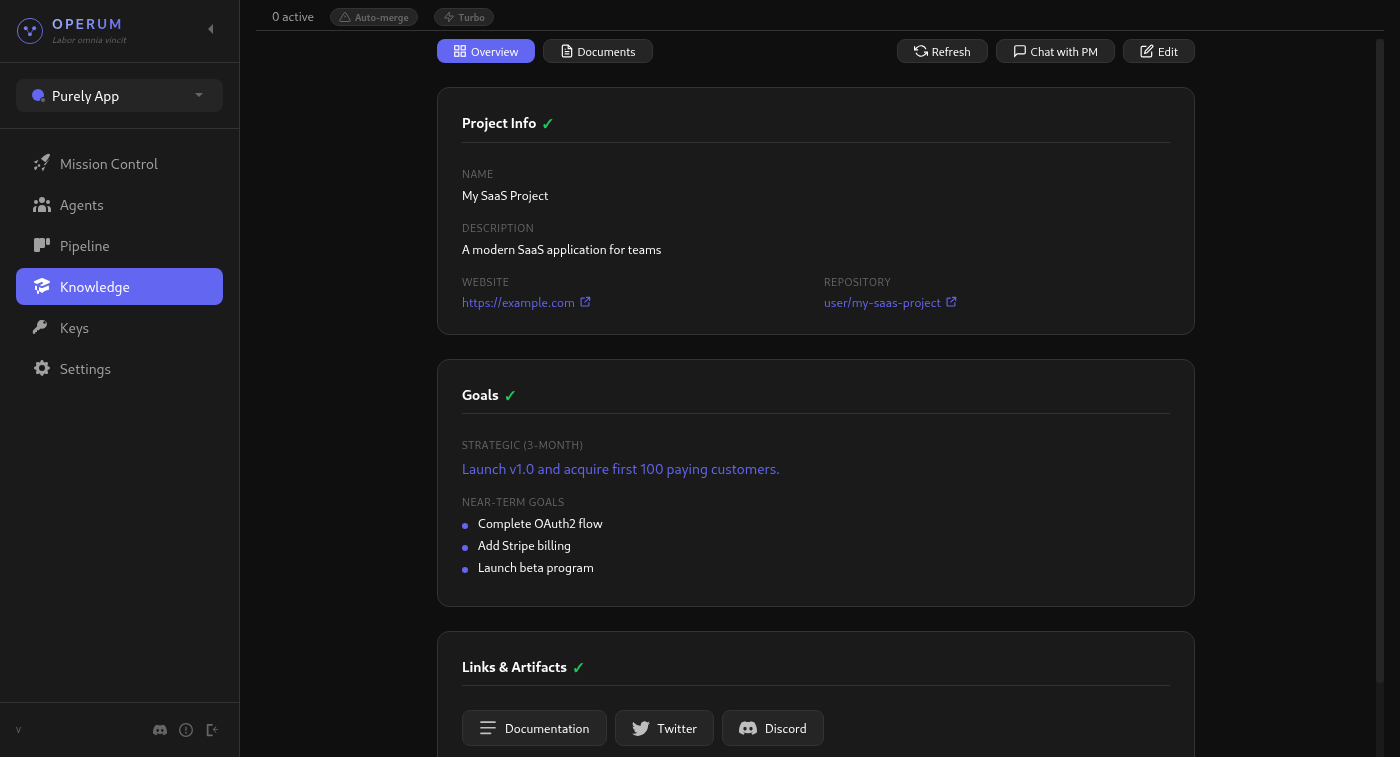Open the https://example.com website link
The image size is (1400, 757).
point(518,302)
